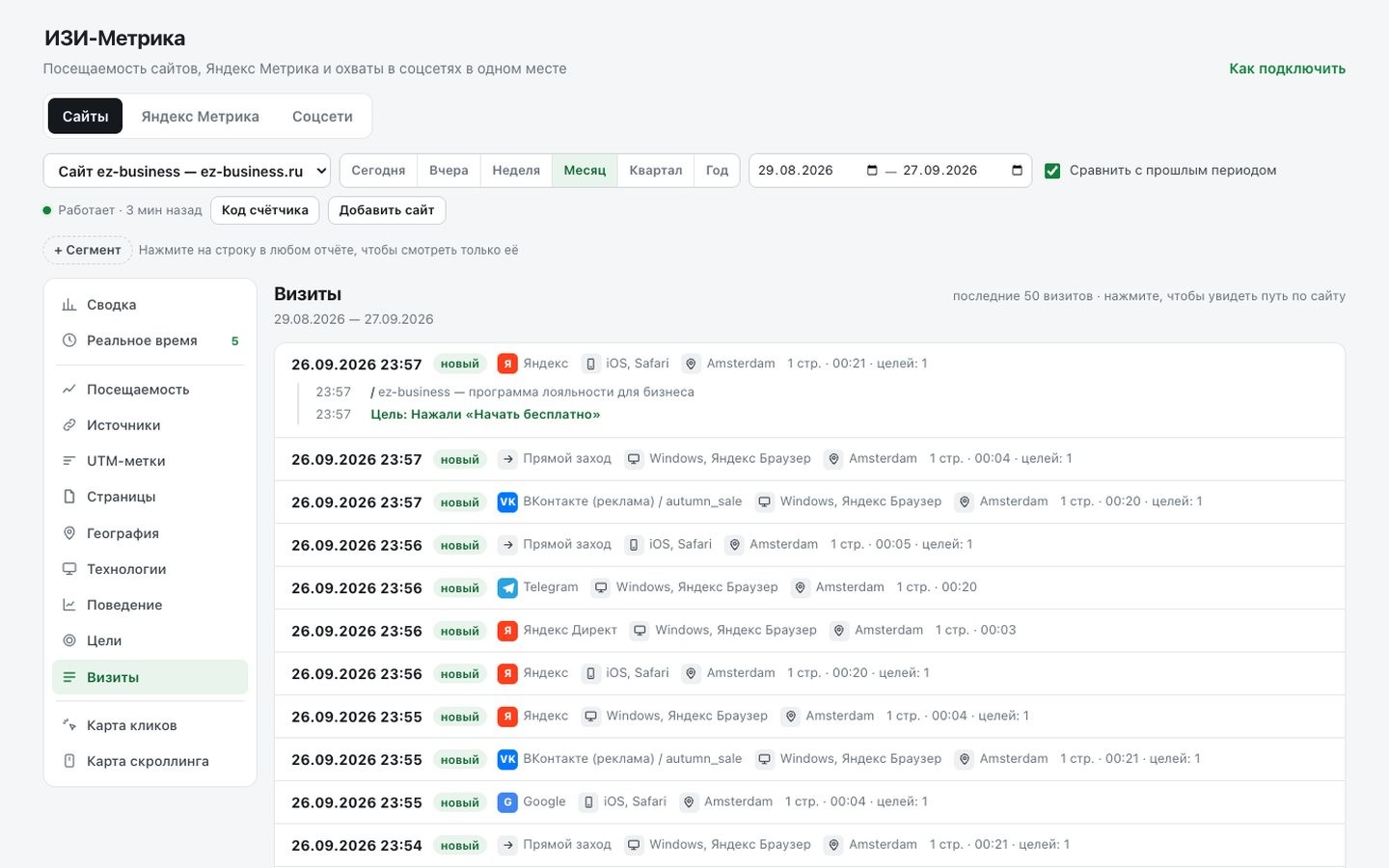Select the Сайты tab
The height and width of the screenshot is (868, 1389).
pos(85,117)
